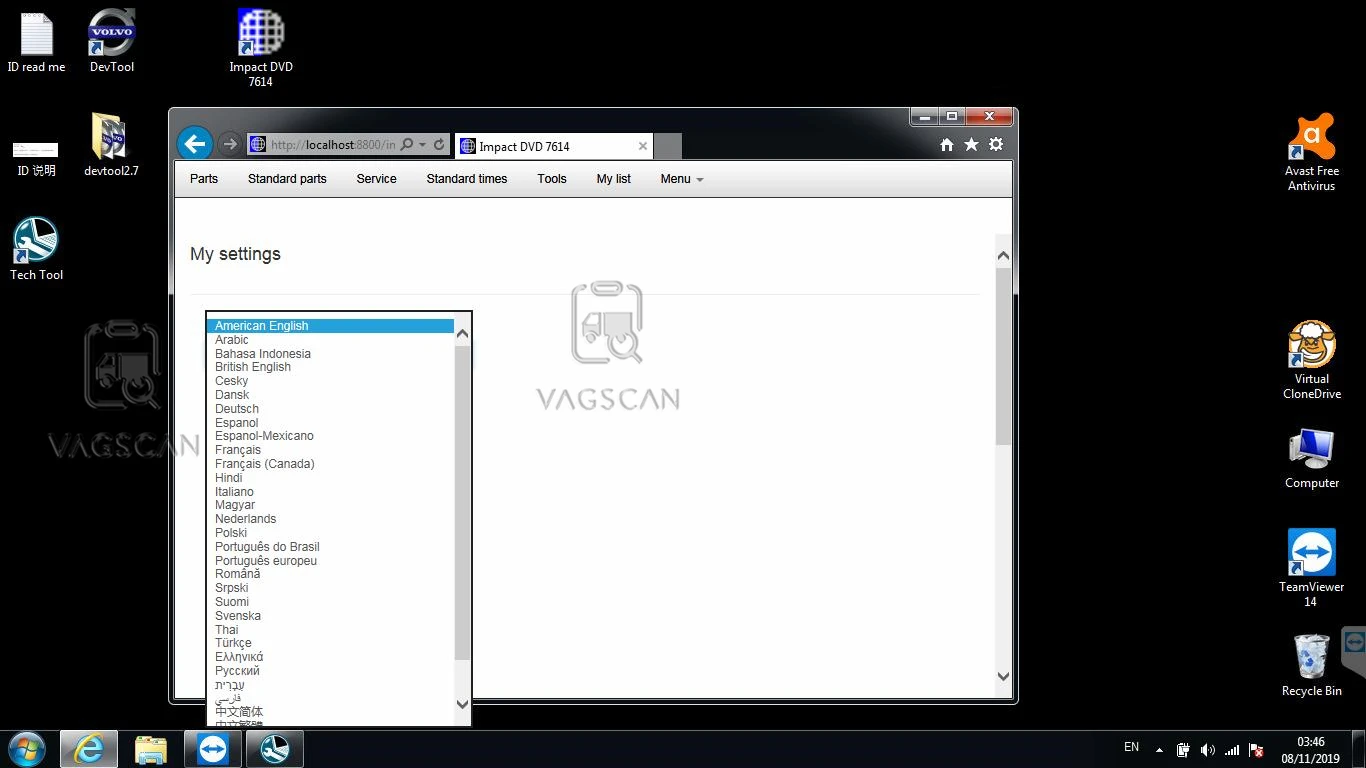Launch the Tech Tool desktop shortcut
The width and height of the screenshot is (1366, 768).
pos(36,248)
